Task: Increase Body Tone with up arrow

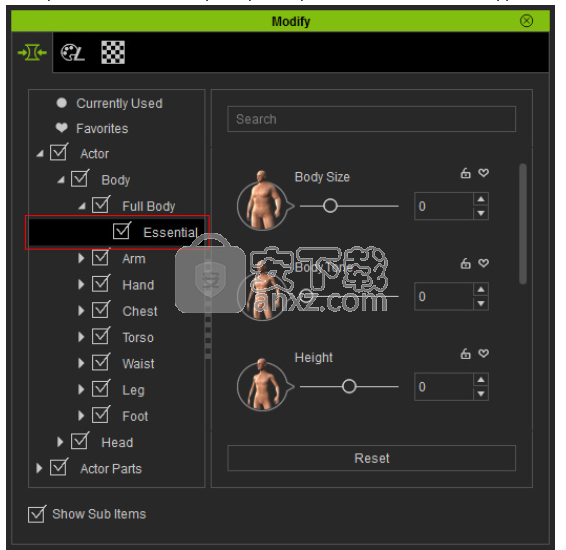Action: [x=481, y=289]
